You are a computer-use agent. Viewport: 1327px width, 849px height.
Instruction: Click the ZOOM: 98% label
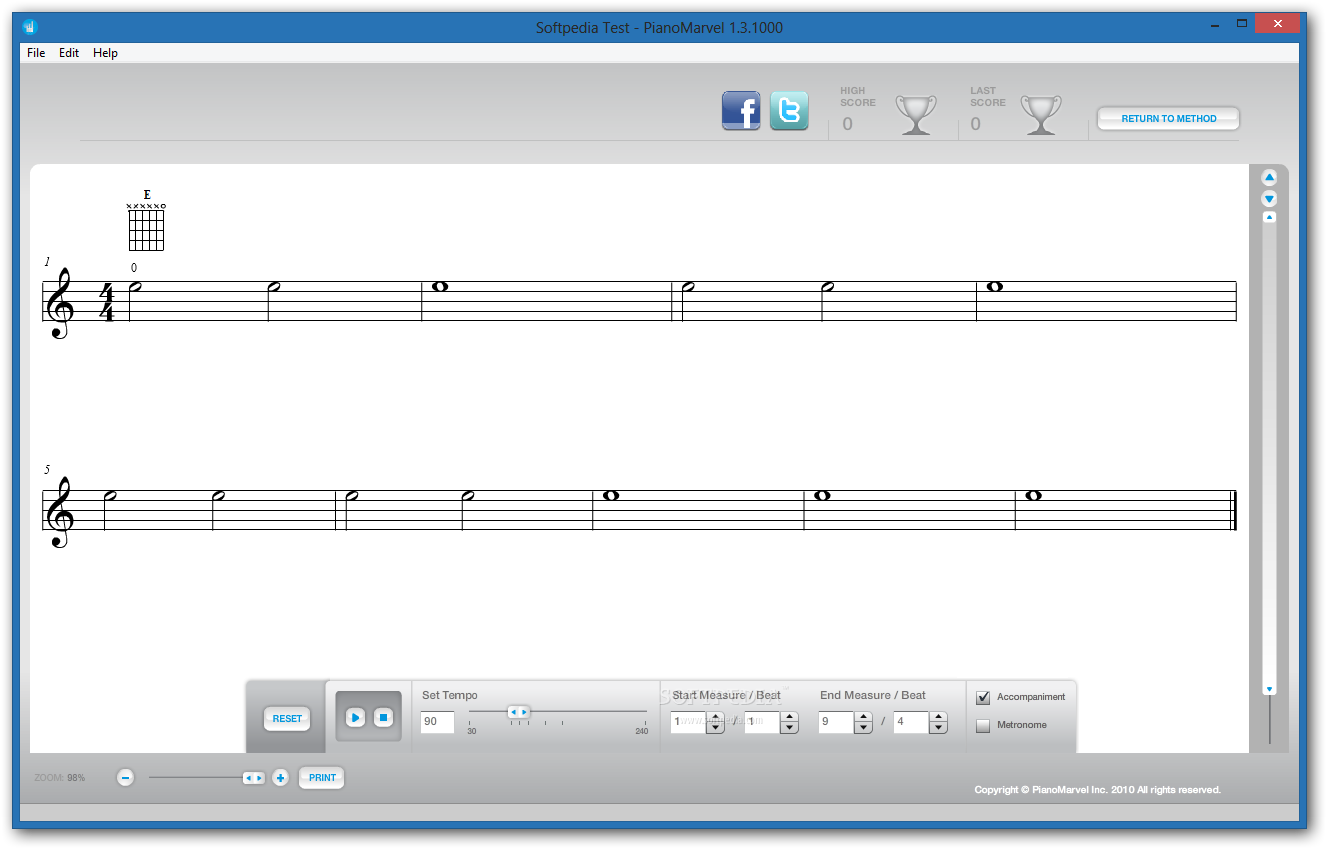pyautogui.click(x=60, y=777)
